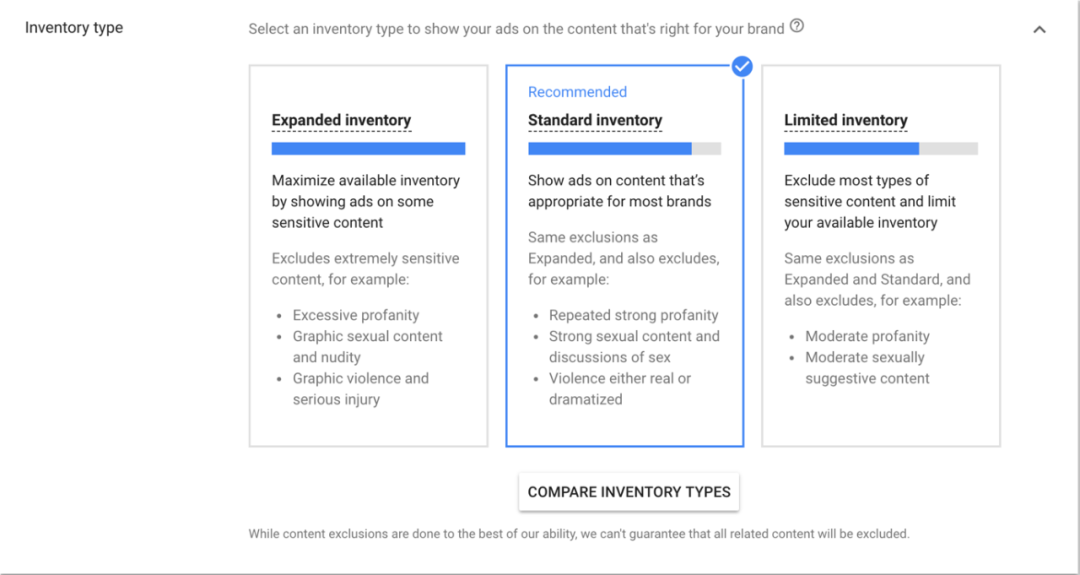1080x575 pixels.
Task: Click the Expanded inventory heading
Action: click(341, 120)
